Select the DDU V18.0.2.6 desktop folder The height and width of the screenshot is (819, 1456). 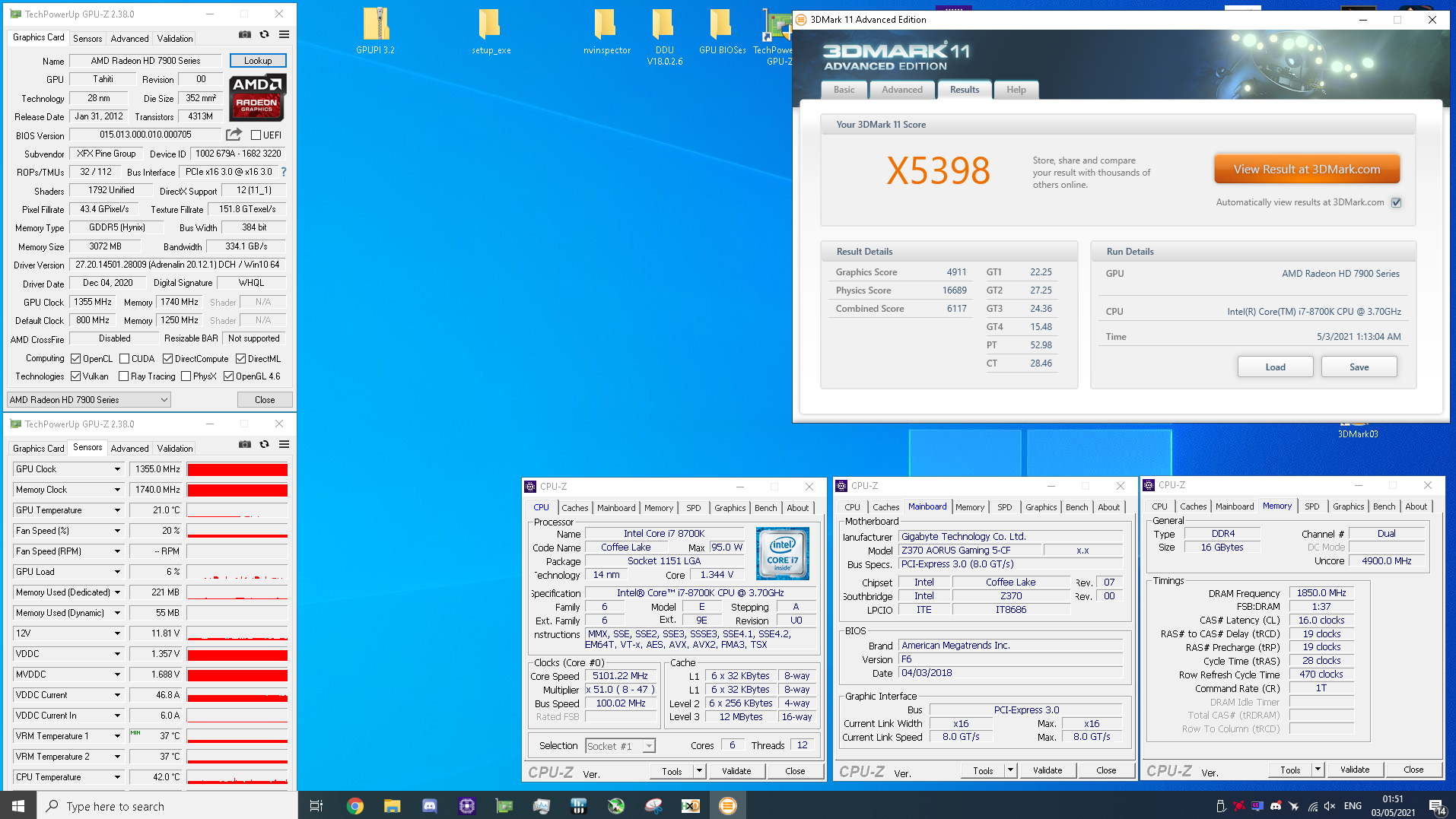click(x=664, y=35)
